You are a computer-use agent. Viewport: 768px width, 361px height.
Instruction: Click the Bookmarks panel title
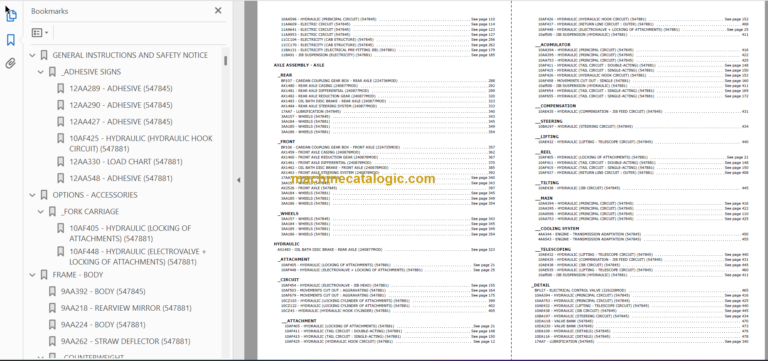49,11
